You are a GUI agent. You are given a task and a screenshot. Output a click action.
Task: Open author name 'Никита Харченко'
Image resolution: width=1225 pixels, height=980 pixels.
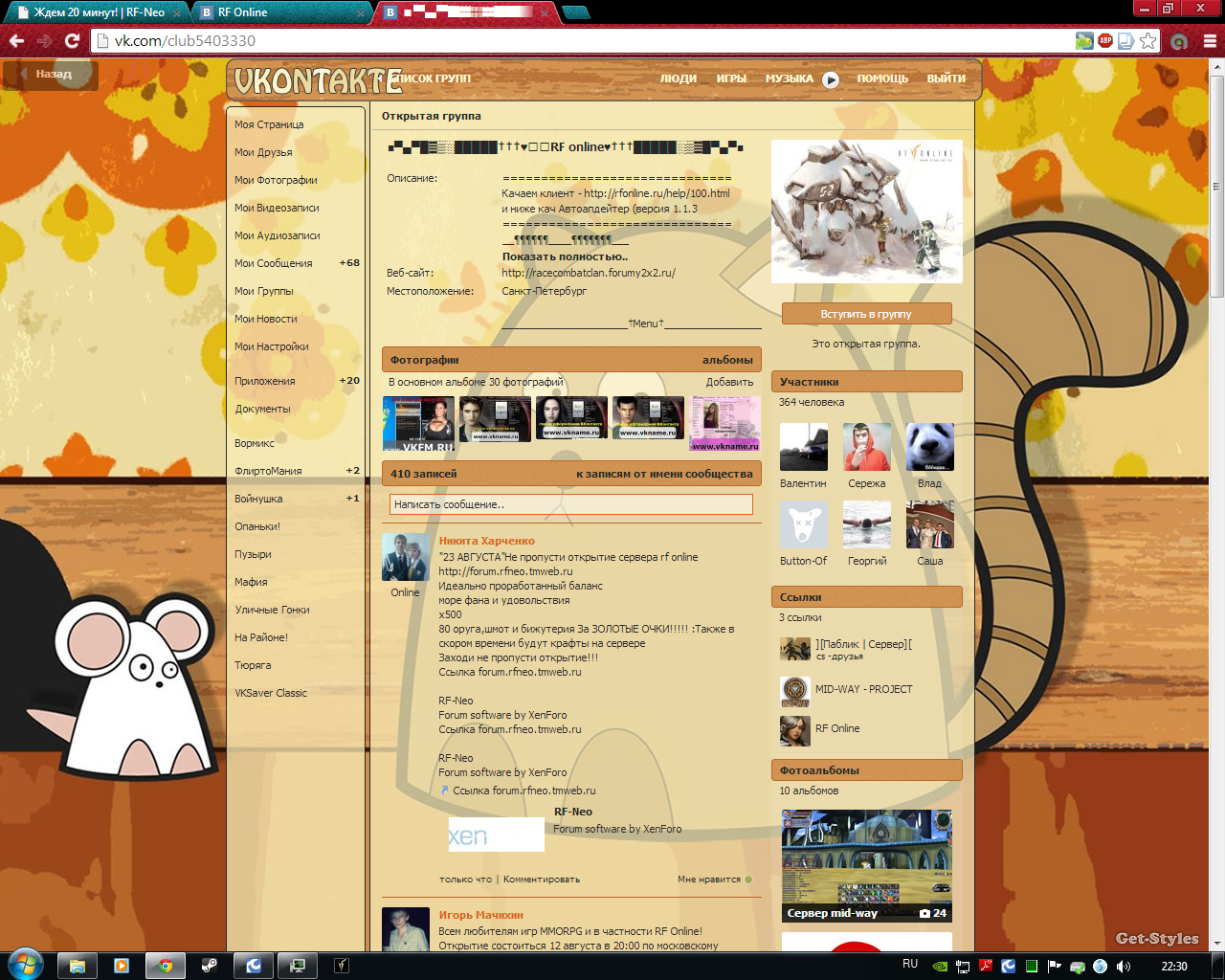487,541
